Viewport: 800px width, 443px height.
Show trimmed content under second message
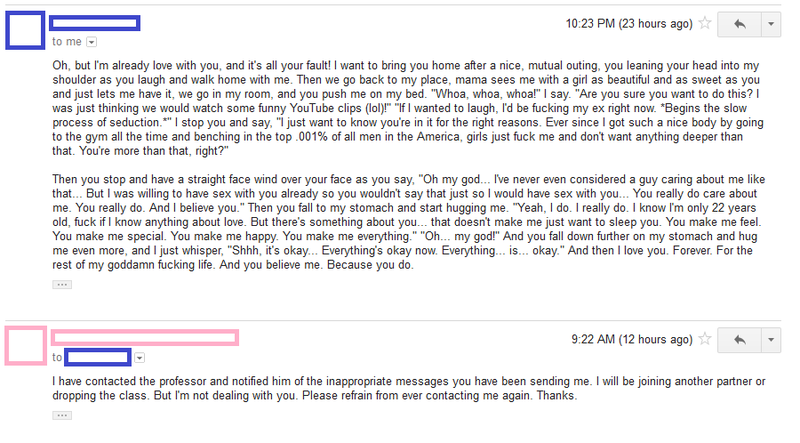(62, 415)
